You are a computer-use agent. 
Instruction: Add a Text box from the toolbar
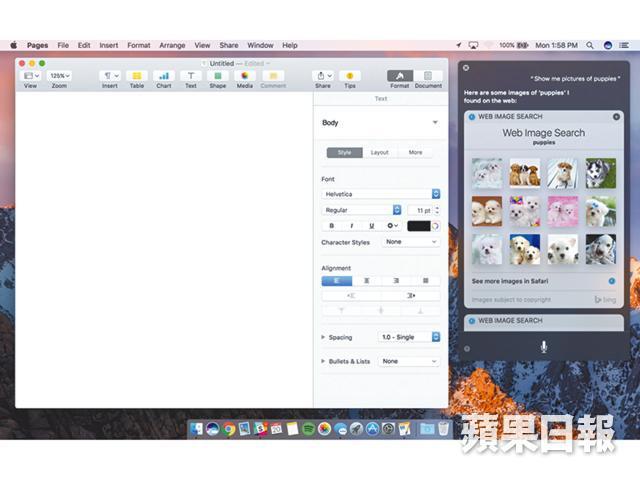[x=191, y=76]
